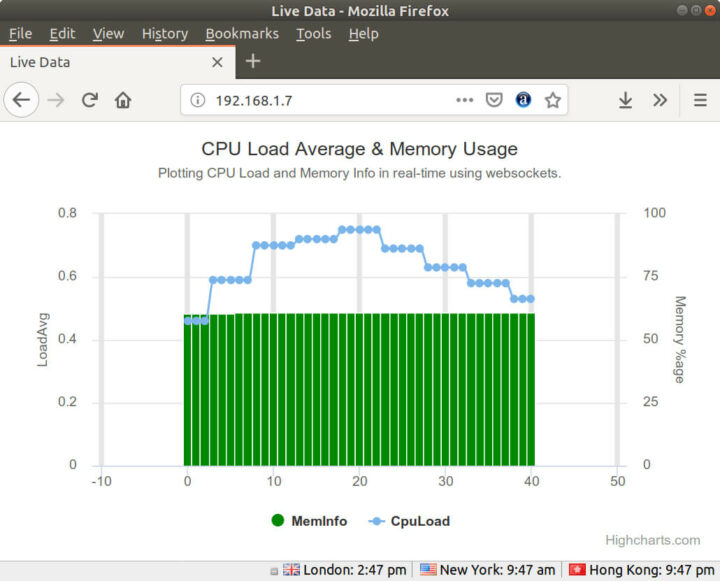The image size is (720, 581).
Task: Click the blue 'a' extension icon
Action: tap(523, 100)
